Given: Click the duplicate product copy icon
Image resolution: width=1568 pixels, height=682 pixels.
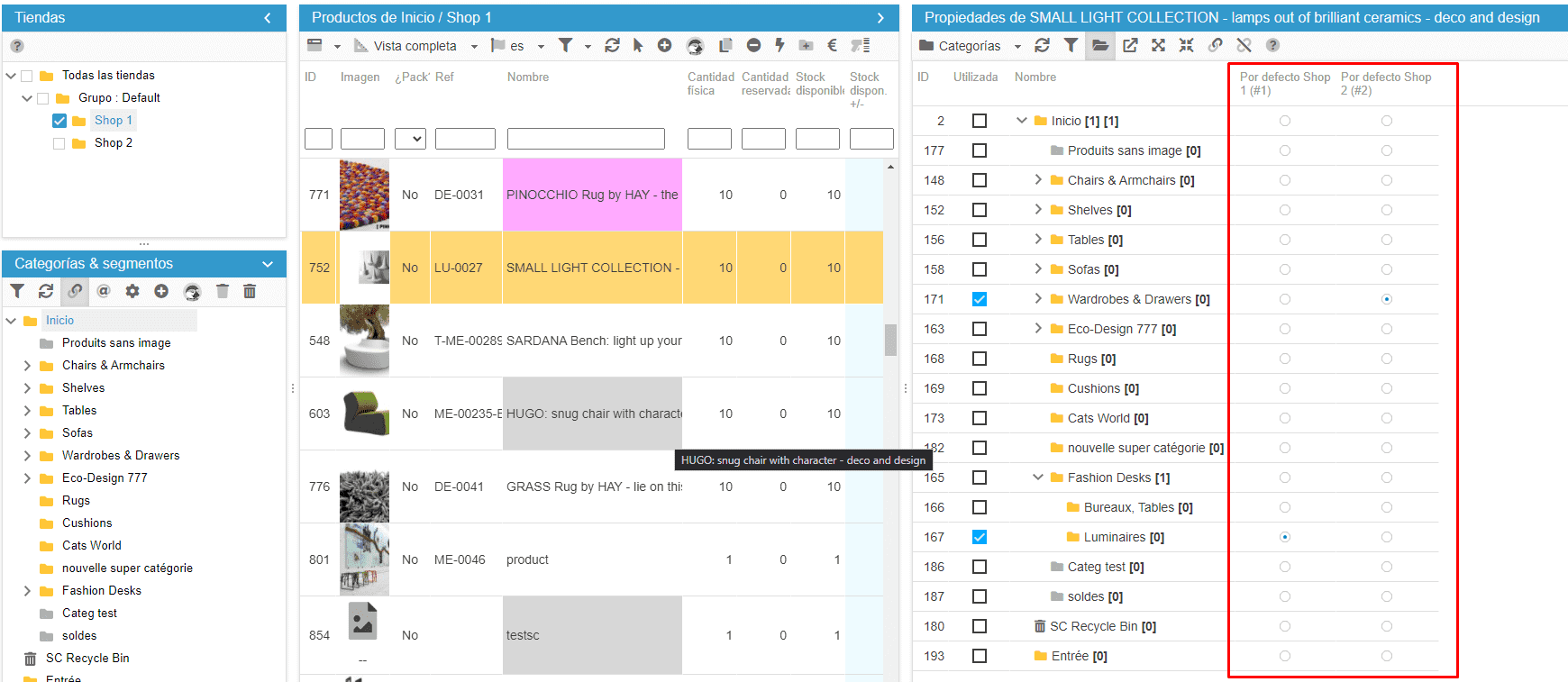Looking at the screenshot, I should coord(725,45).
